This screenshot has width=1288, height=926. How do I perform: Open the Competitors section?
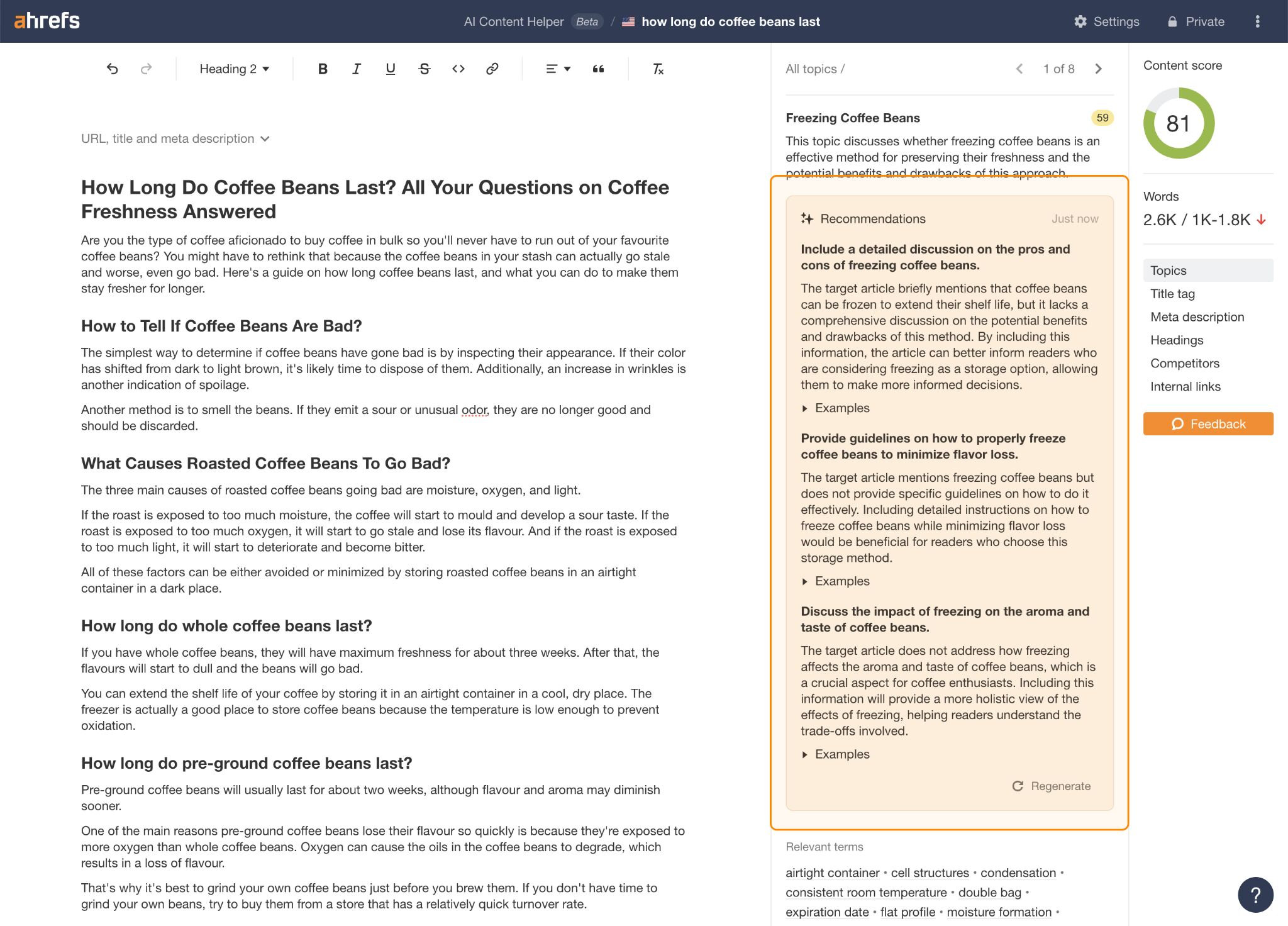[x=1184, y=363]
